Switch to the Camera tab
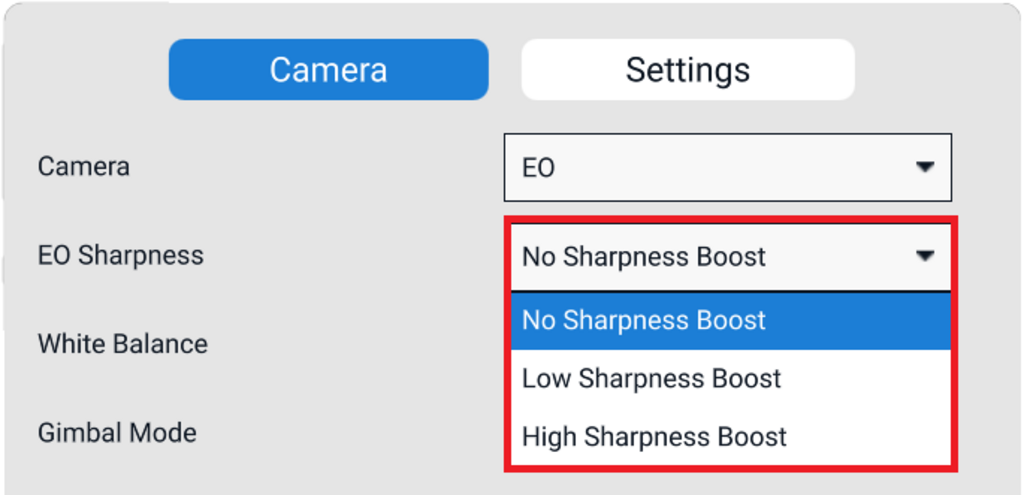Screen dimensions: 1024x495 point(328,70)
